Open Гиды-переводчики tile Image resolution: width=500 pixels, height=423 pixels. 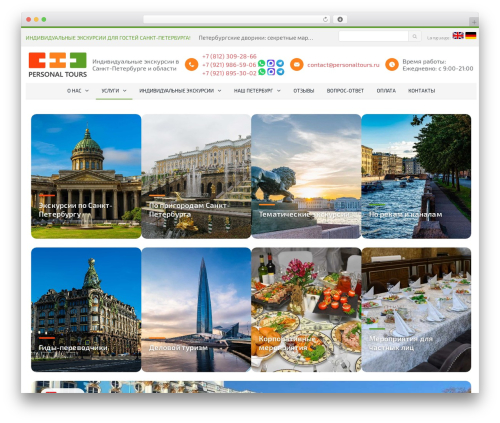coord(86,310)
